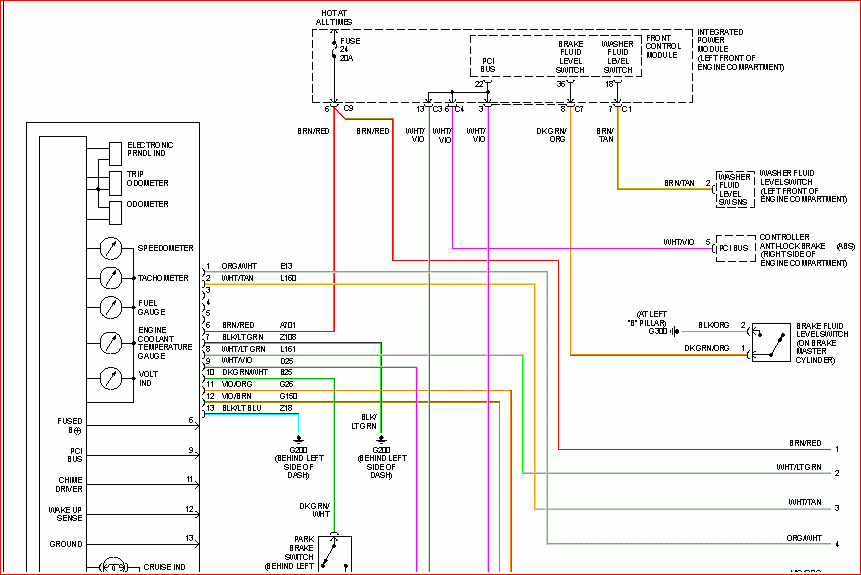Click connector label 'C1'
The image size is (861, 575).
coord(627,109)
